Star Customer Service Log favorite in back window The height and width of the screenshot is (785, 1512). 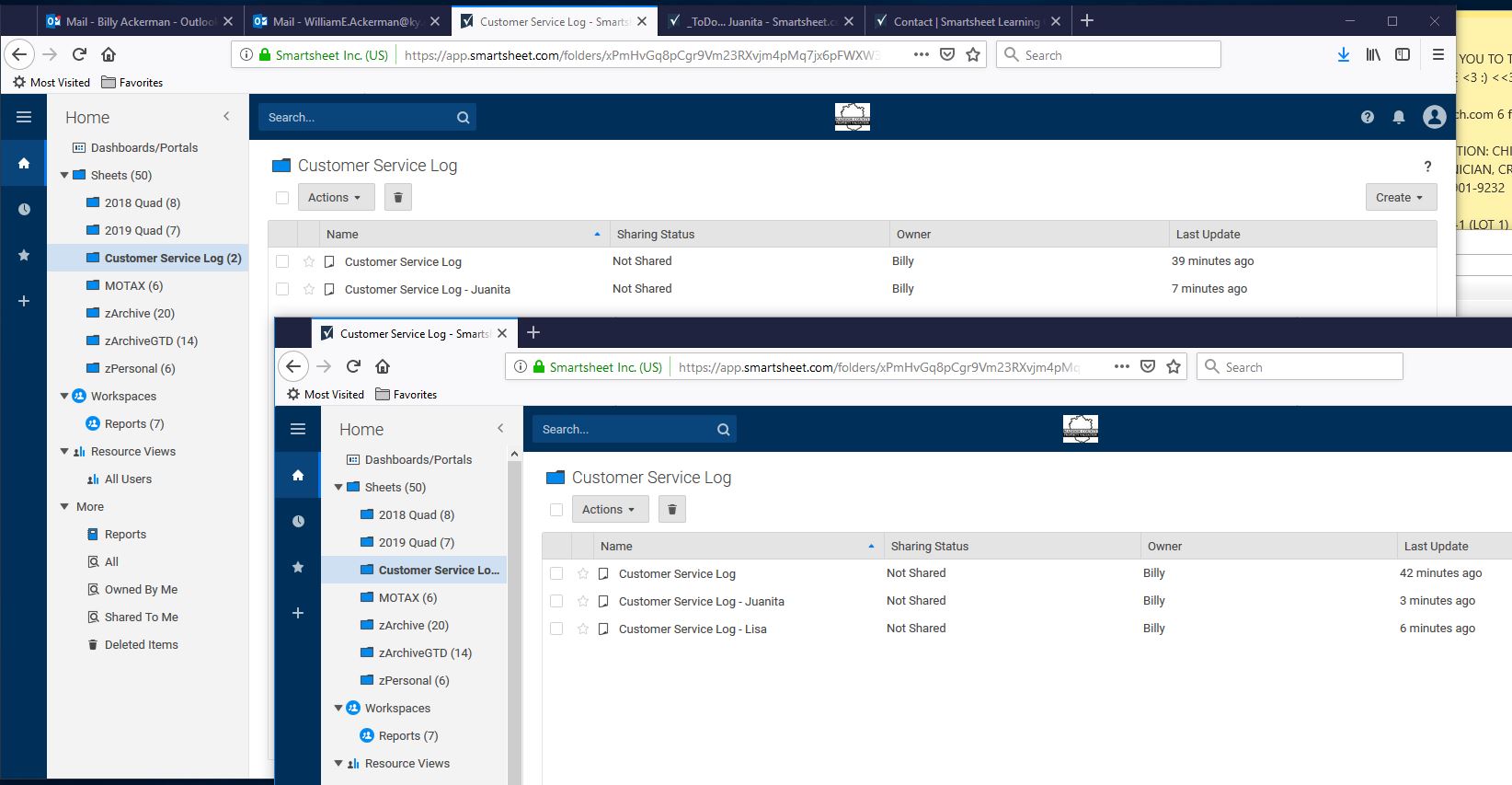[x=309, y=261]
